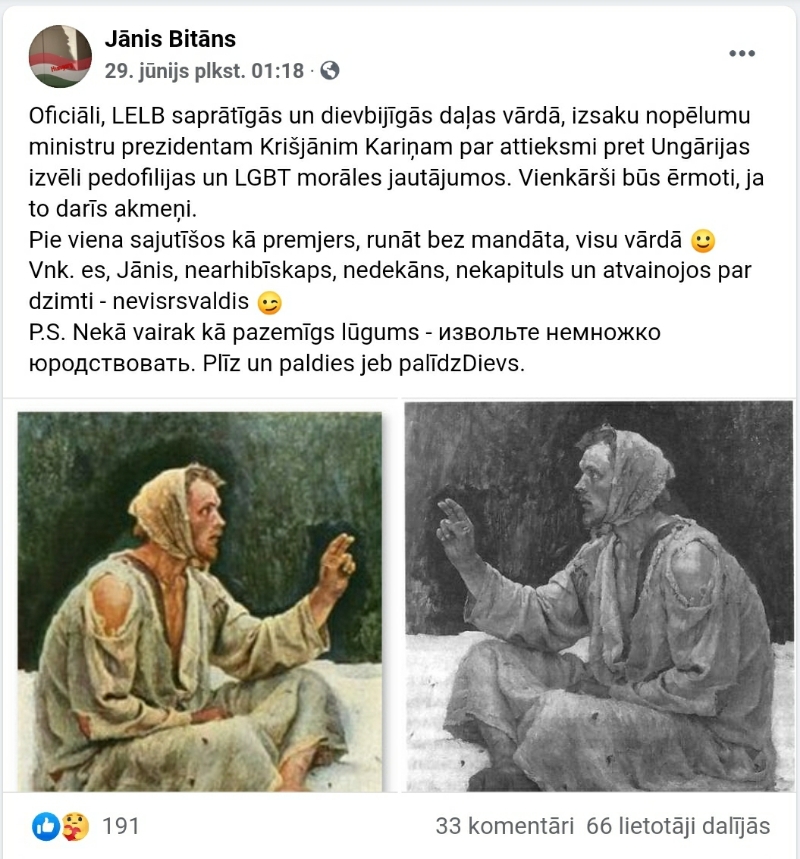
Task: Click the word "юродствовать" in the post
Action: coord(112,364)
